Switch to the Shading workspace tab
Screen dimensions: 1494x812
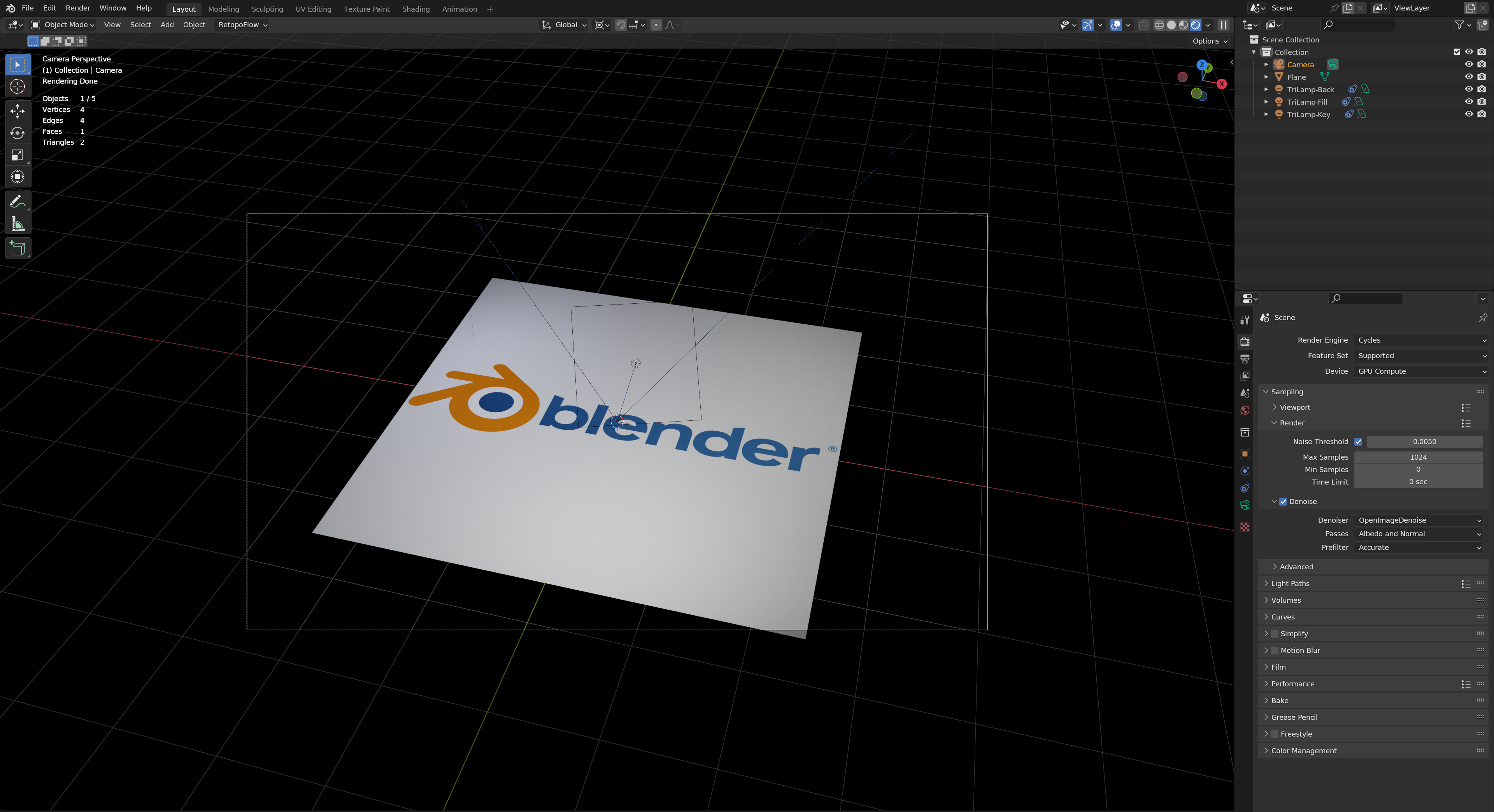(x=416, y=9)
